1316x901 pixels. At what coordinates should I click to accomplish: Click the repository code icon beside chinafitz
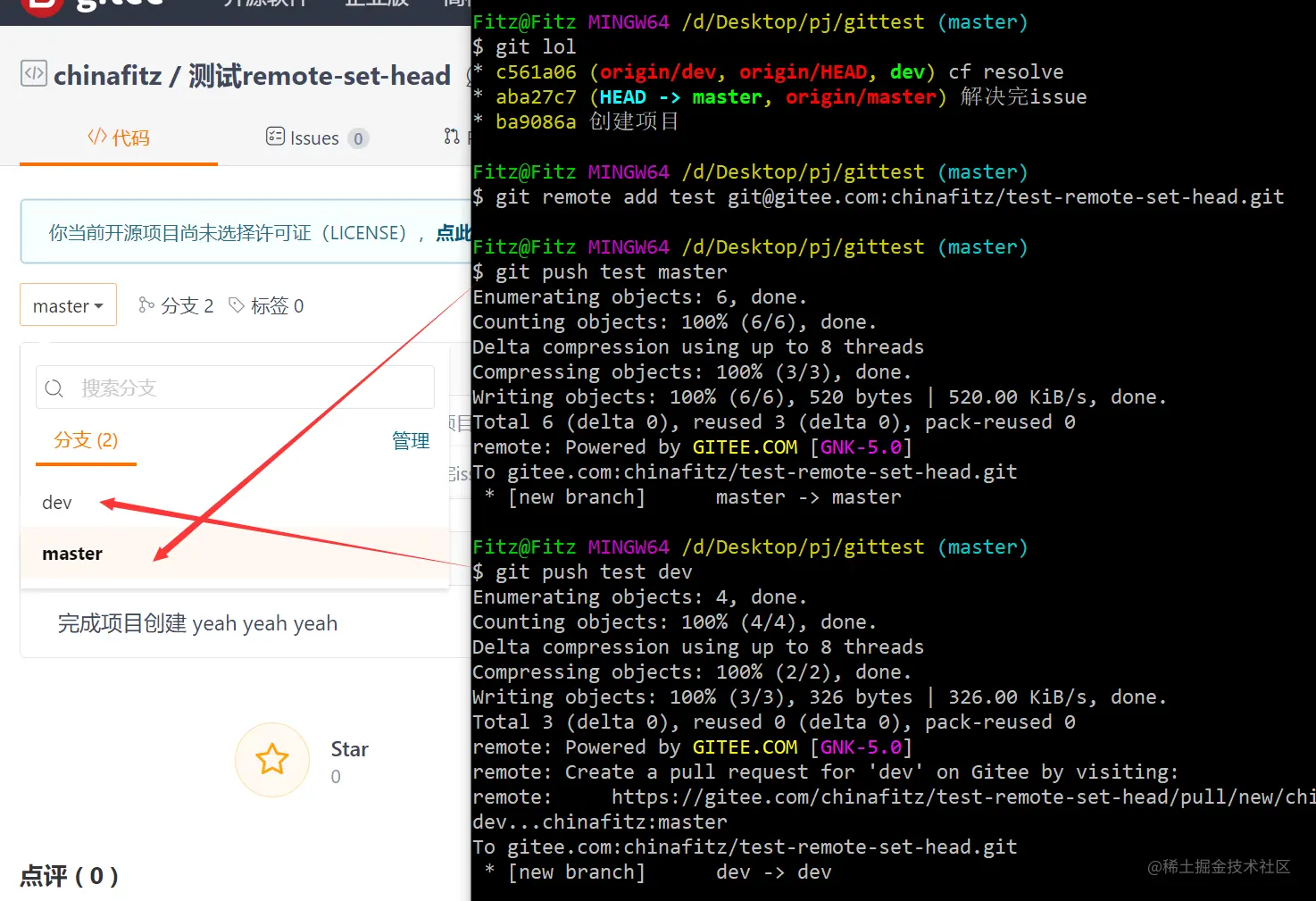[34, 73]
